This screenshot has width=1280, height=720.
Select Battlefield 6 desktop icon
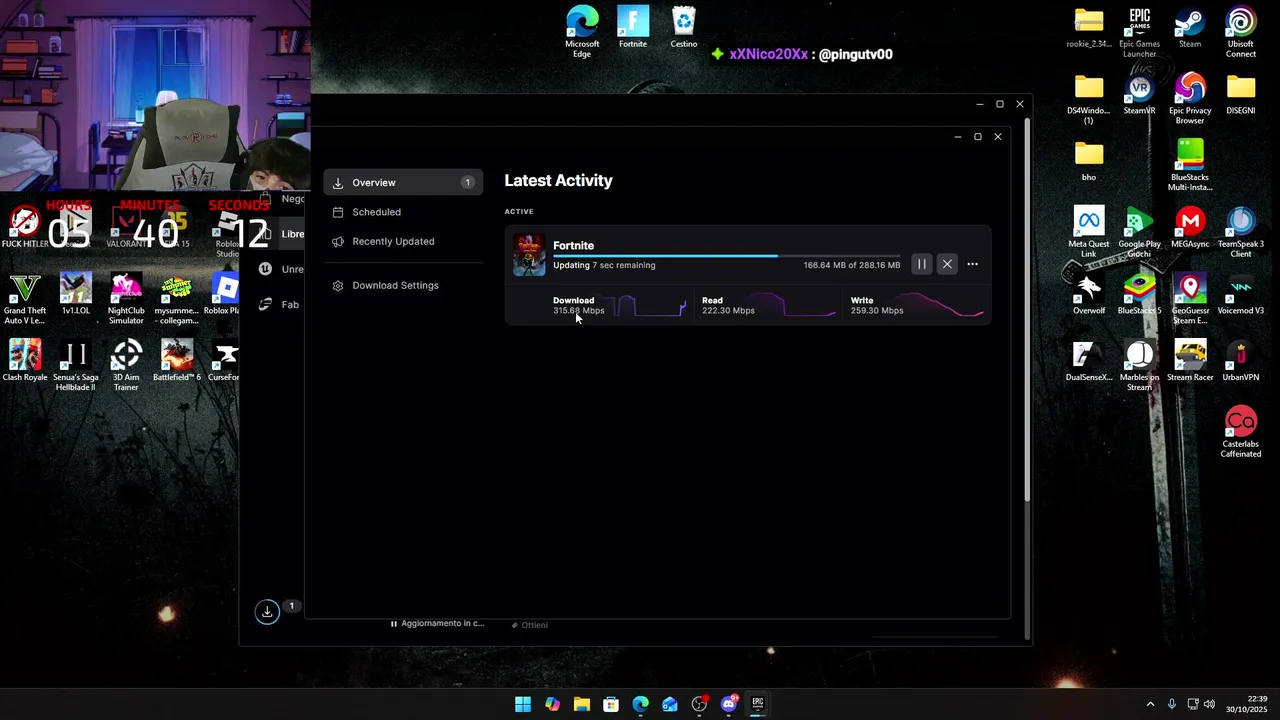(x=177, y=361)
